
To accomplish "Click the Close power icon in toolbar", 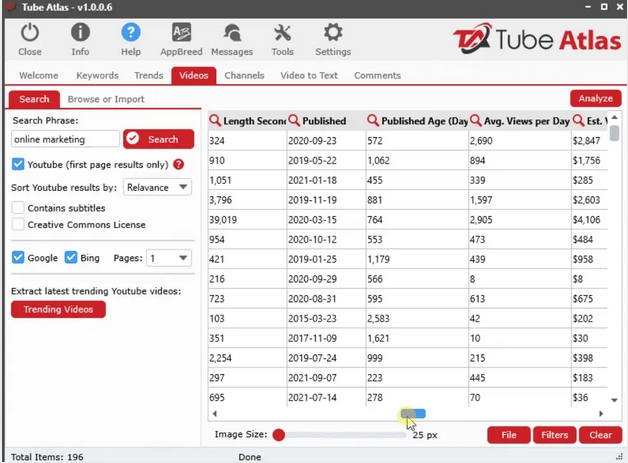I will pos(30,32).
